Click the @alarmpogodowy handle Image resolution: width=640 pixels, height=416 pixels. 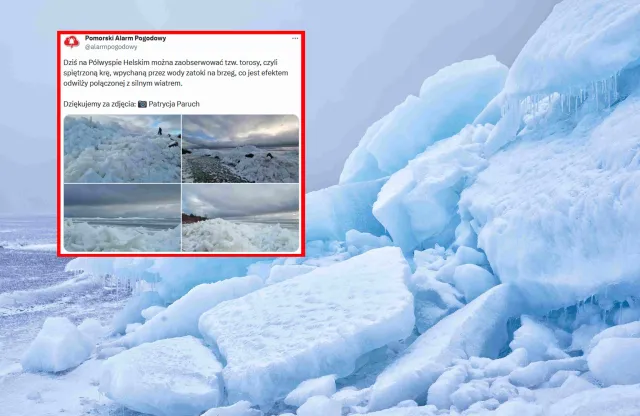pos(111,47)
